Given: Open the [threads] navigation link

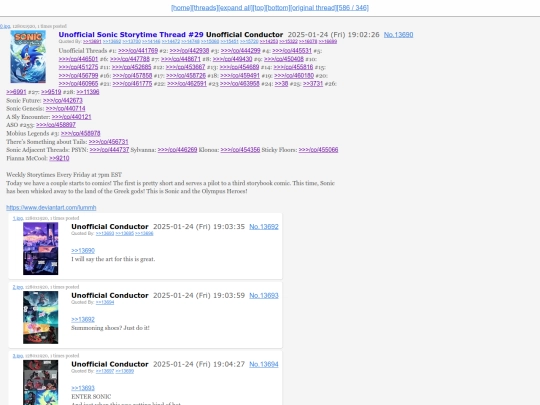Looking at the screenshot, I should 205,8.
